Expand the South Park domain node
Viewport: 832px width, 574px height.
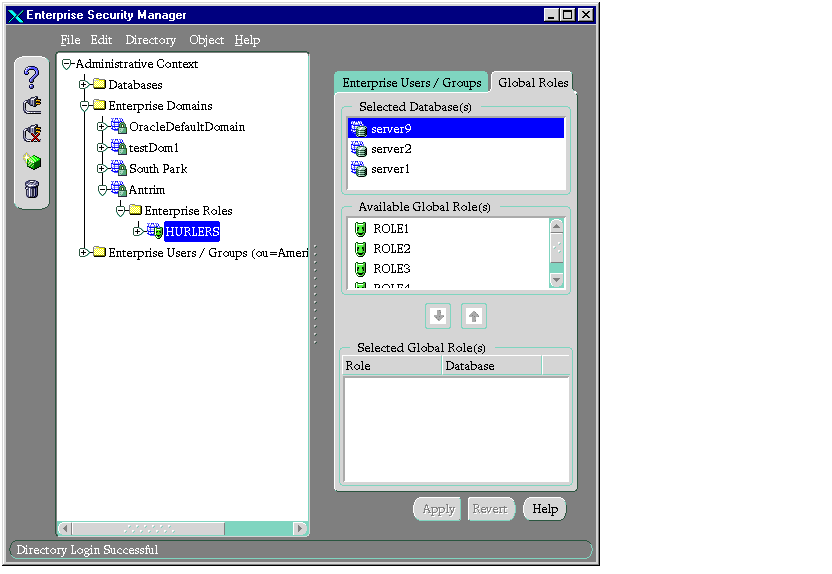tap(102, 169)
